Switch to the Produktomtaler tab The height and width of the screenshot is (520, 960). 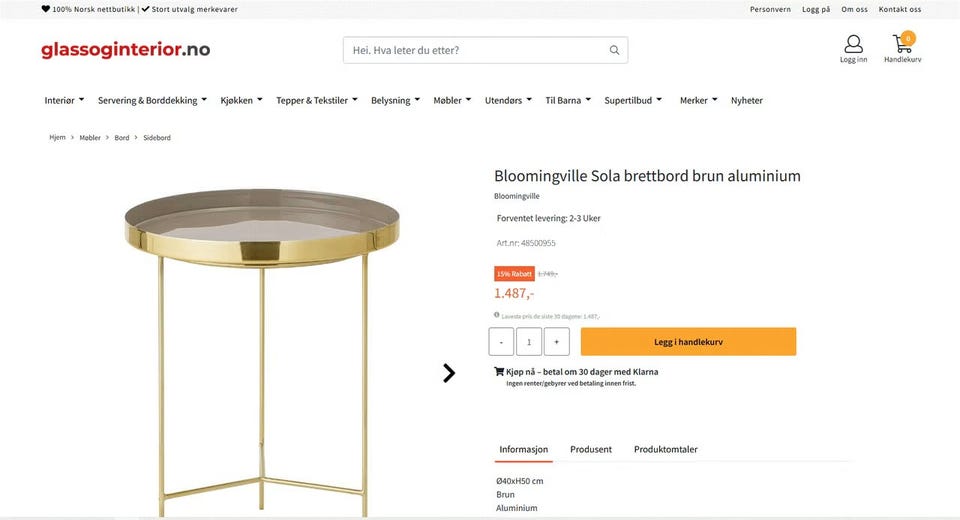pos(666,449)
